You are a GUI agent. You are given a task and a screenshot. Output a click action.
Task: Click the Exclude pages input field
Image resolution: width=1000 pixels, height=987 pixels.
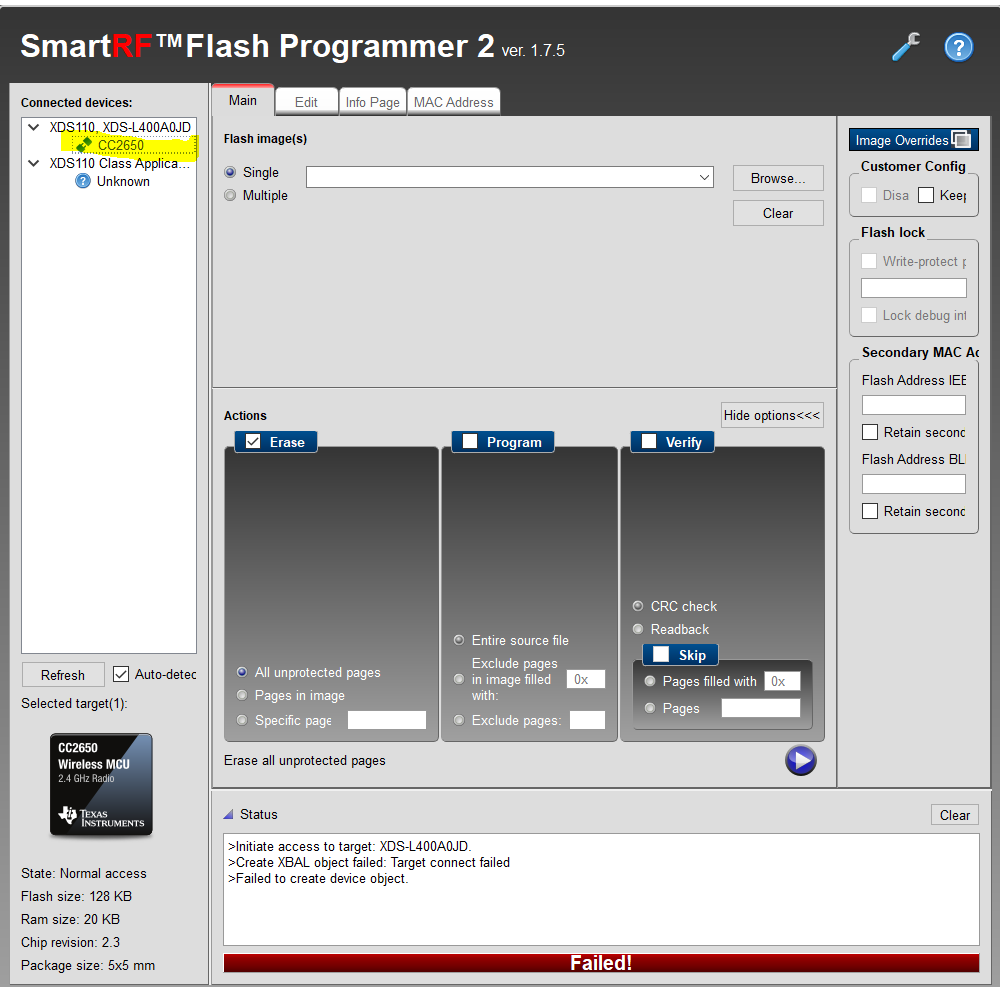(587, 720)
